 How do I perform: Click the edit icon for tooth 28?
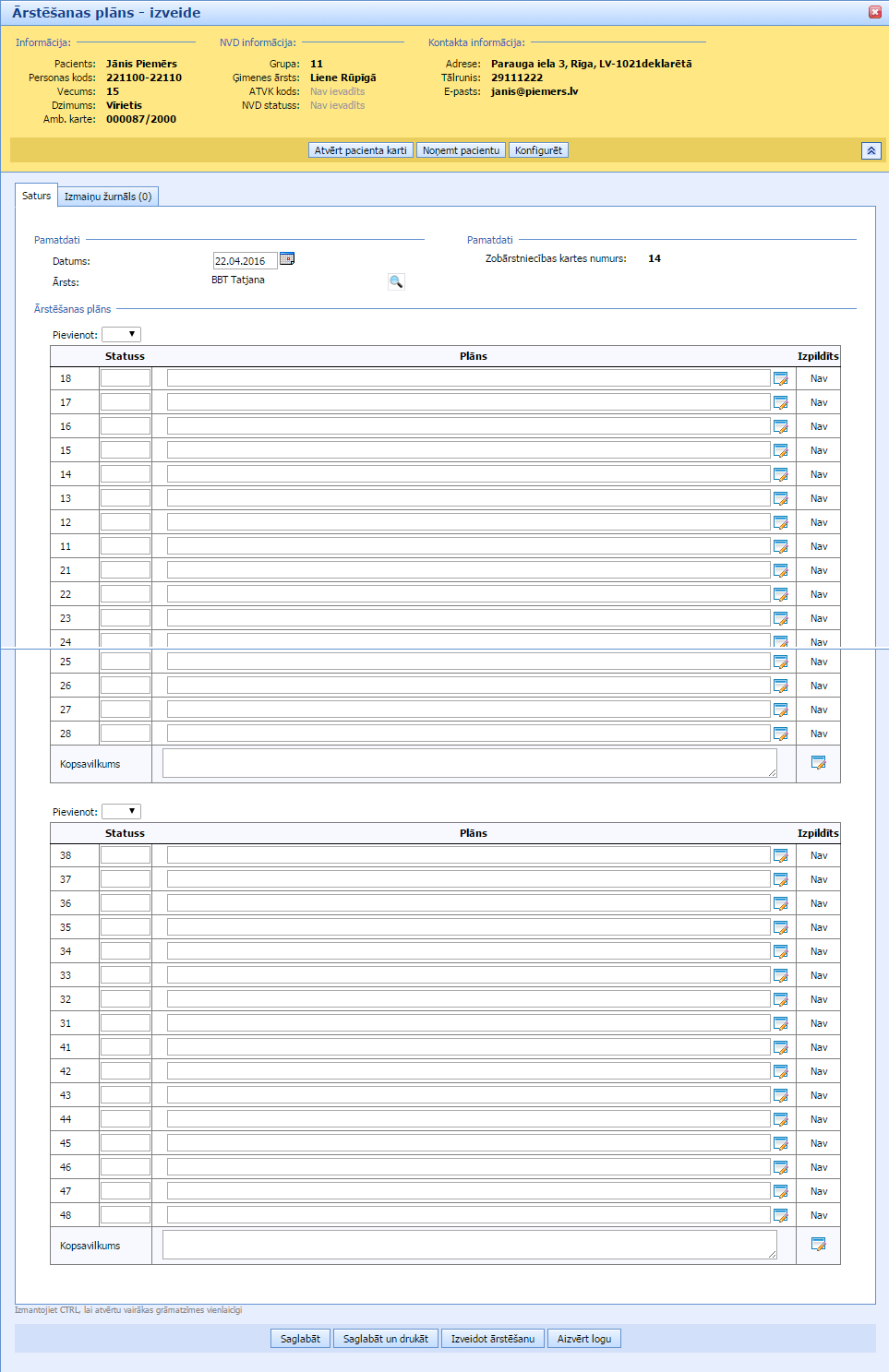coord(780,734)
